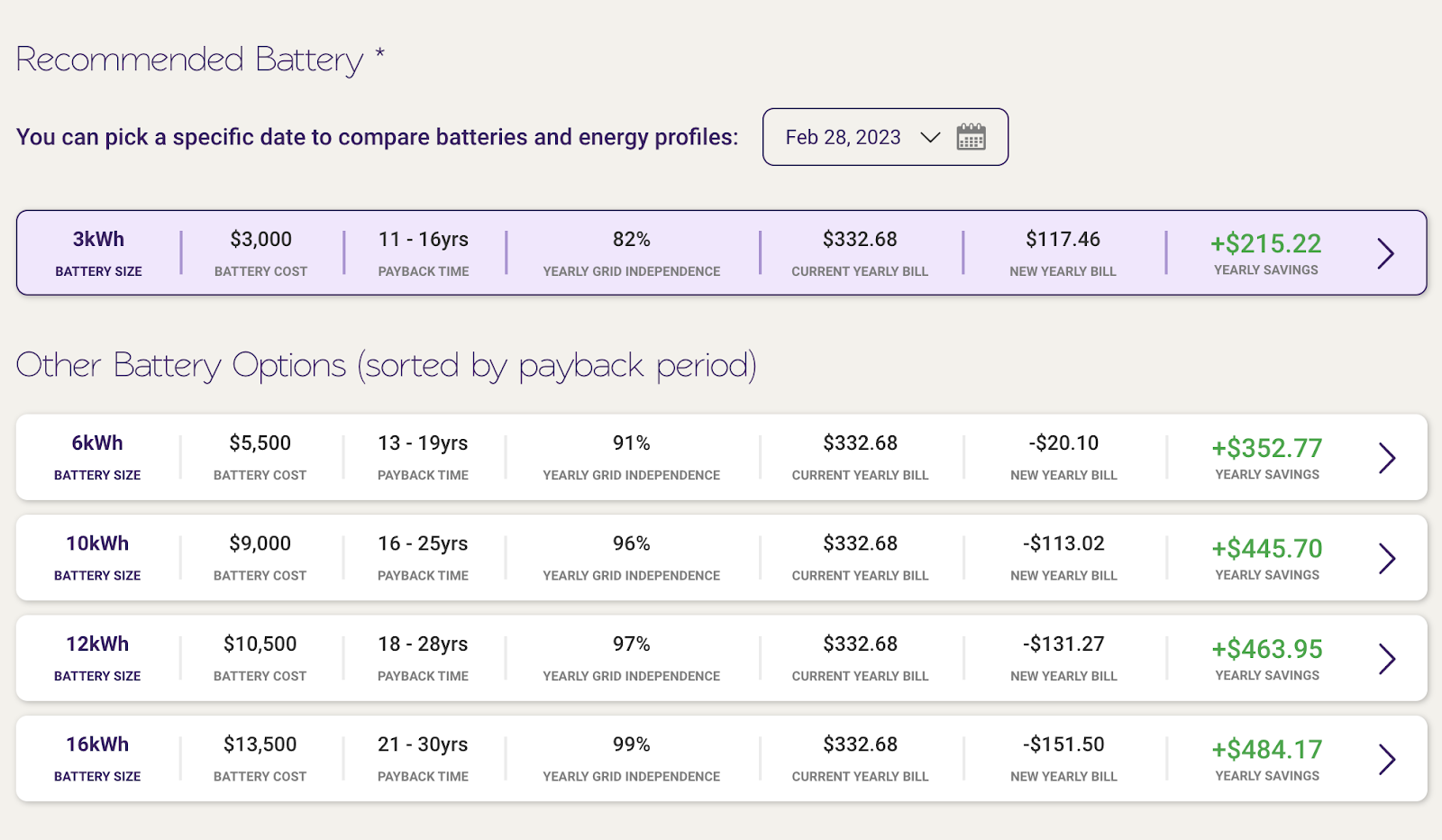The height and width of the screenshot is (840, 1442).
Task: Click the 96% yearly grid independence value
Action: pos(631,543)
